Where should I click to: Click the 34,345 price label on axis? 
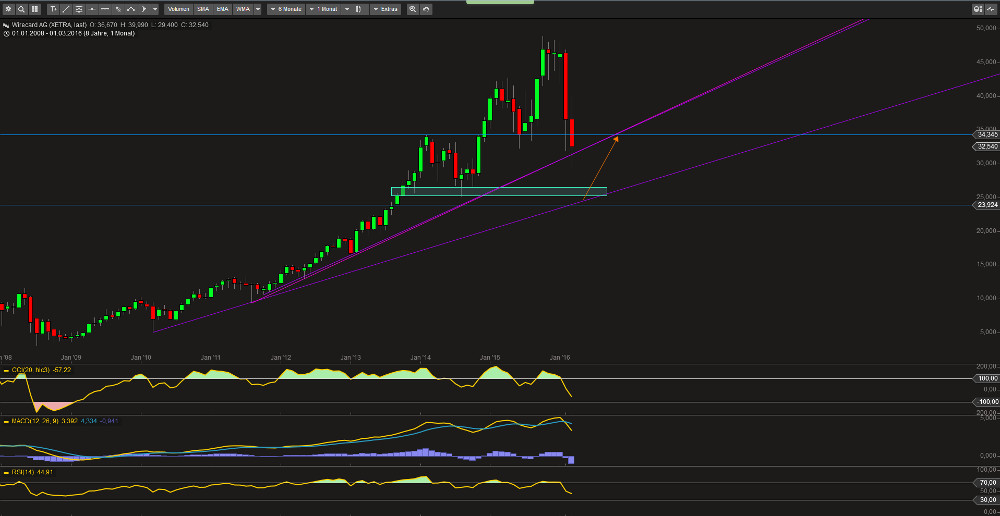(x=986, y=135)
